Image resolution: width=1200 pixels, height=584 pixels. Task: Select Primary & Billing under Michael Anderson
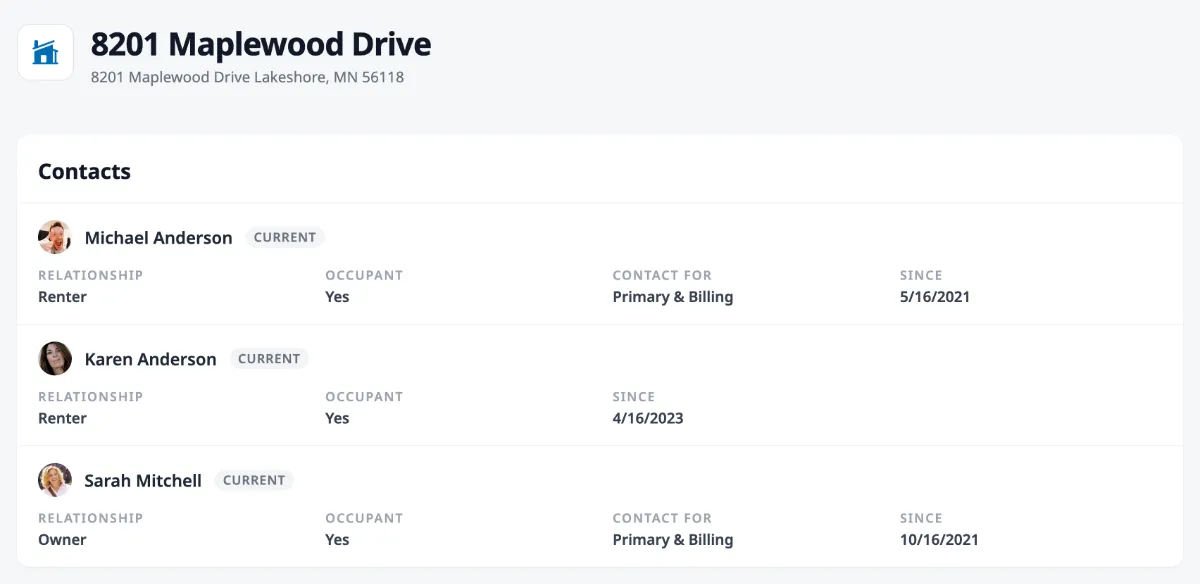point(672,296)
